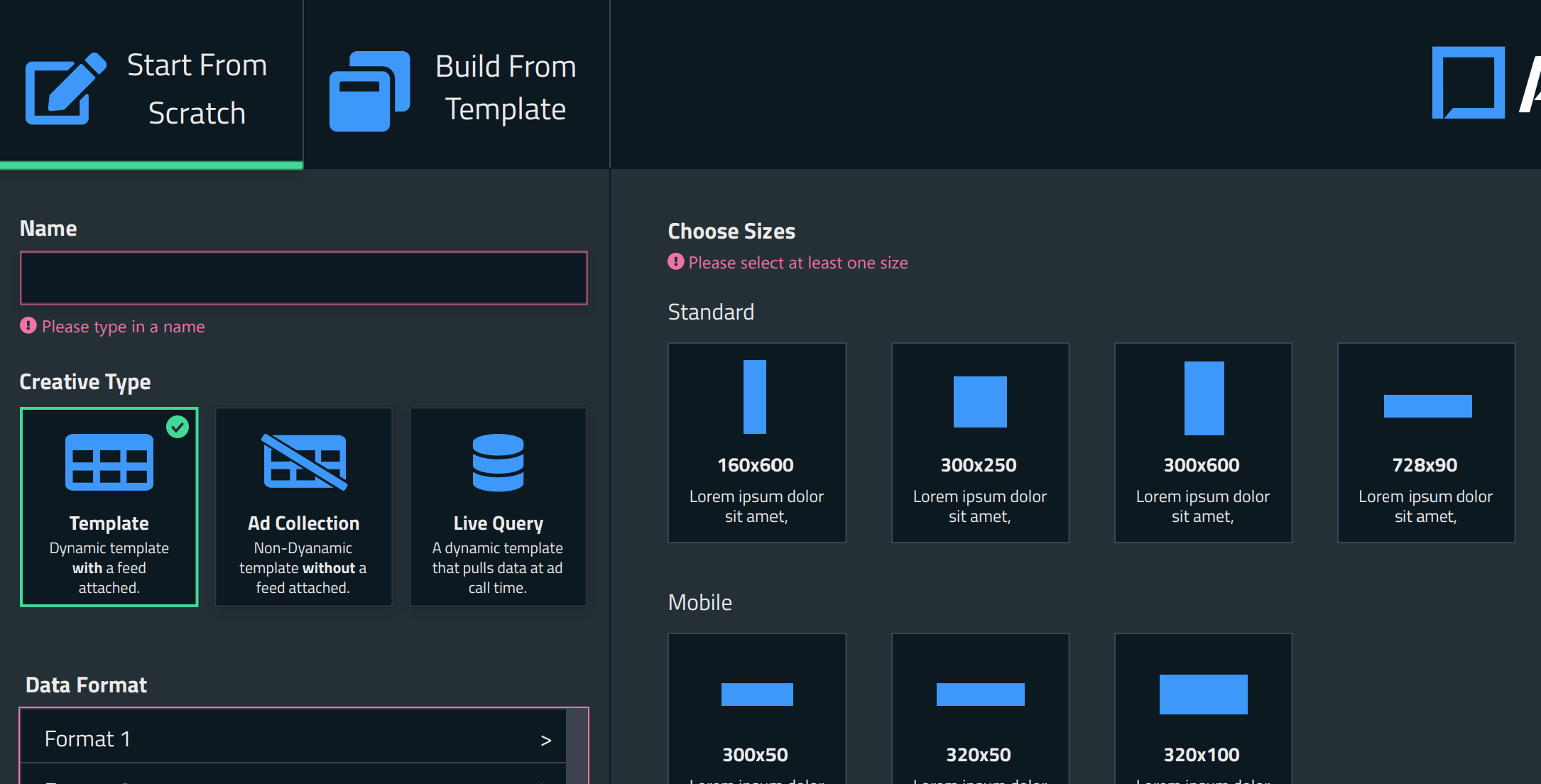Expand the second format entry below Format 1

click(293, 778)
